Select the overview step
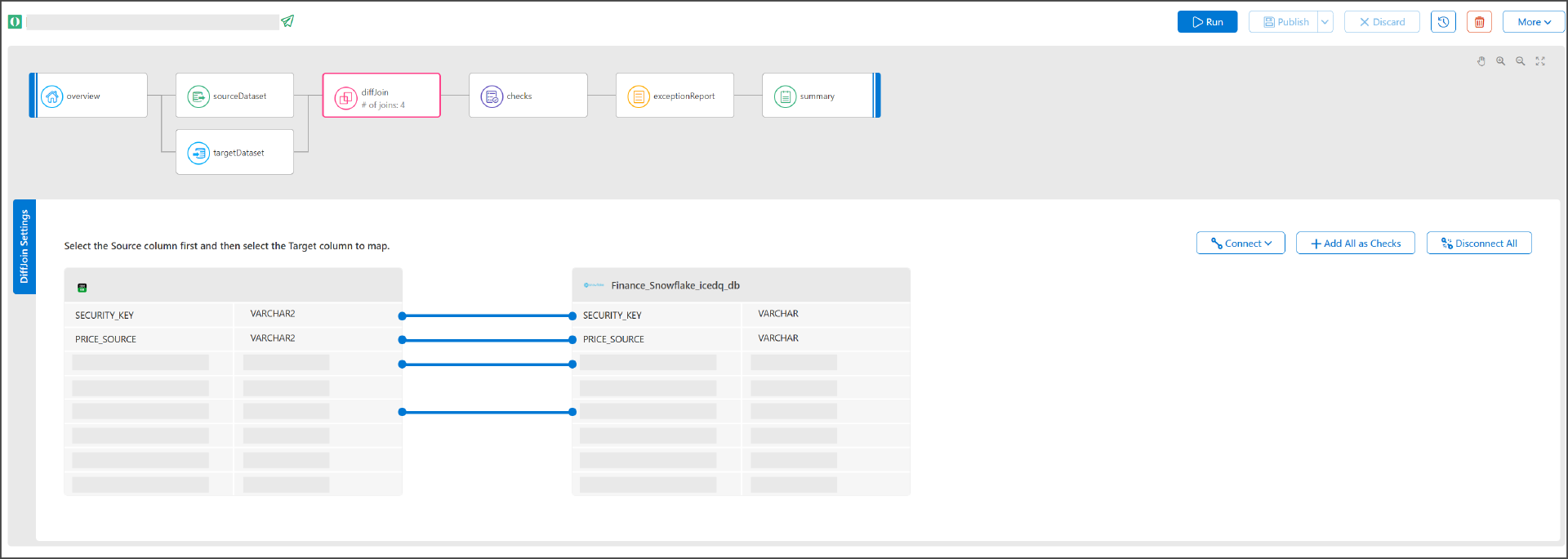1568x559 pixels. pyautogui.click(x=89, y=96)
